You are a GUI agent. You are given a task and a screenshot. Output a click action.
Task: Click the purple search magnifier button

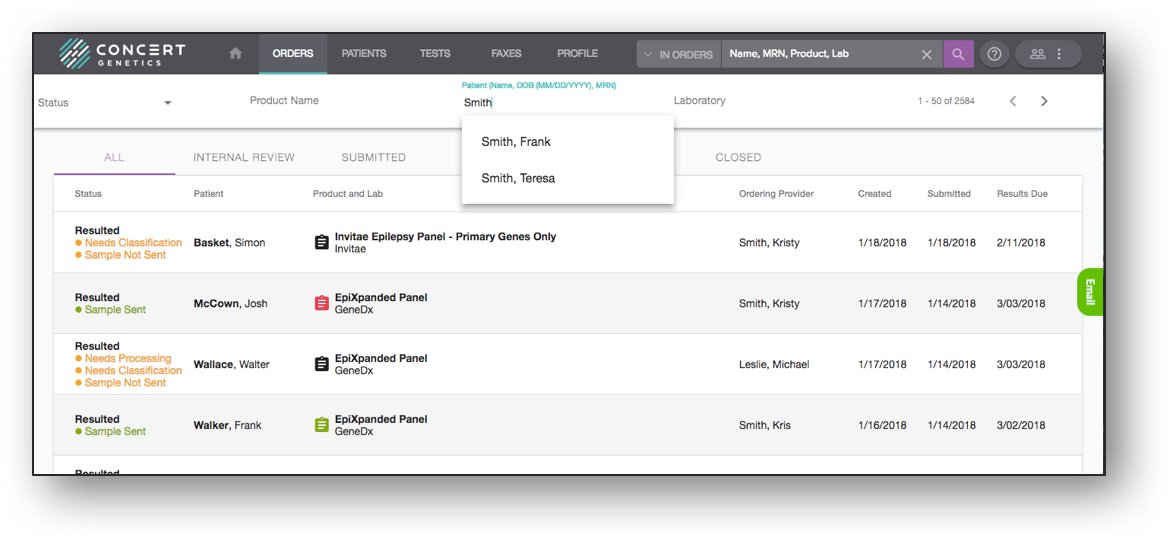tap(958, 54)
